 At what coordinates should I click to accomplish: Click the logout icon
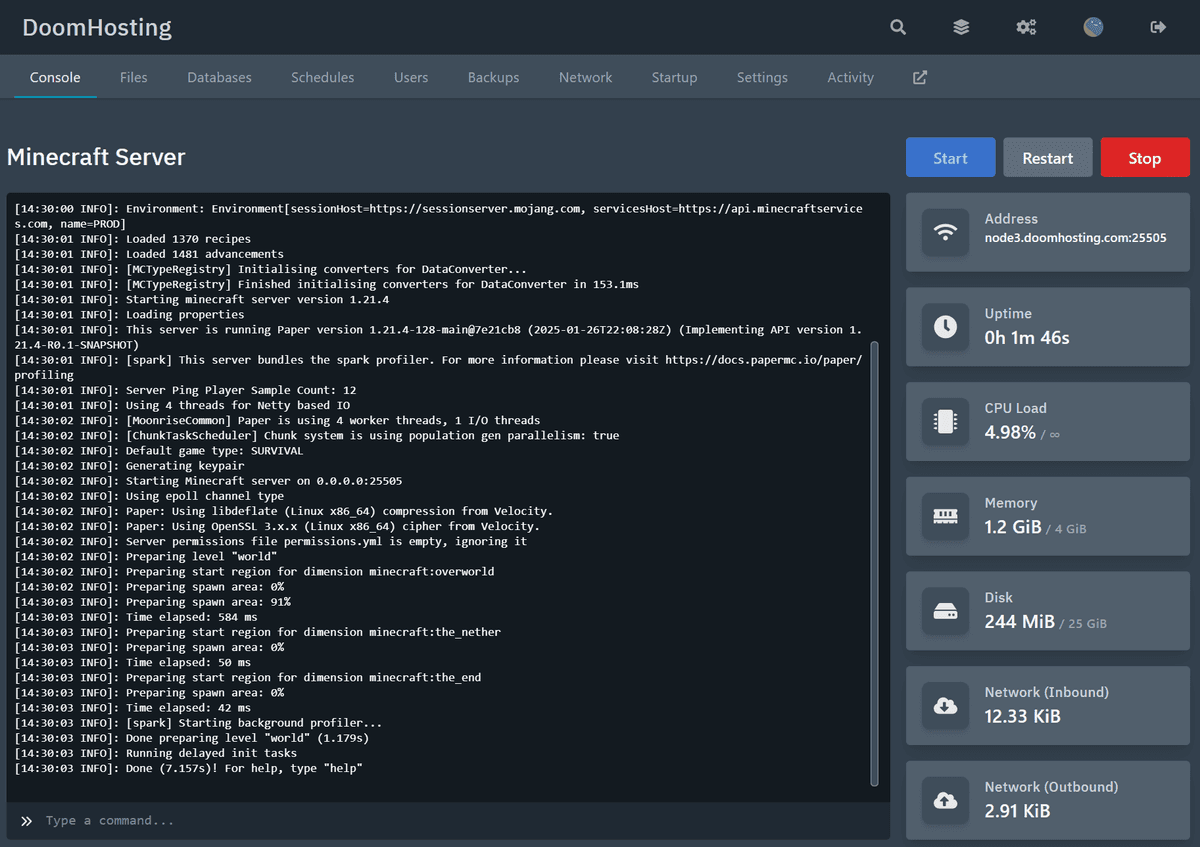pos(1157,27)
